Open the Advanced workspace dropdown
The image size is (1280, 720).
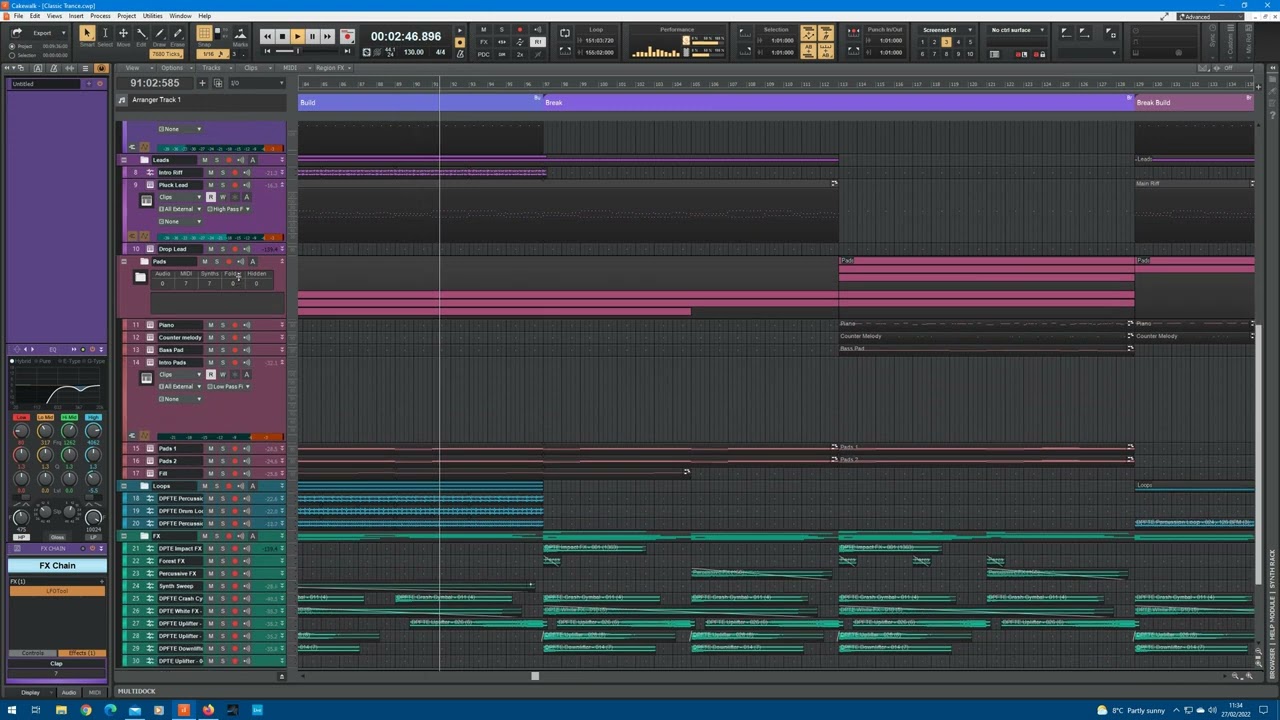tap(1210, 17)
